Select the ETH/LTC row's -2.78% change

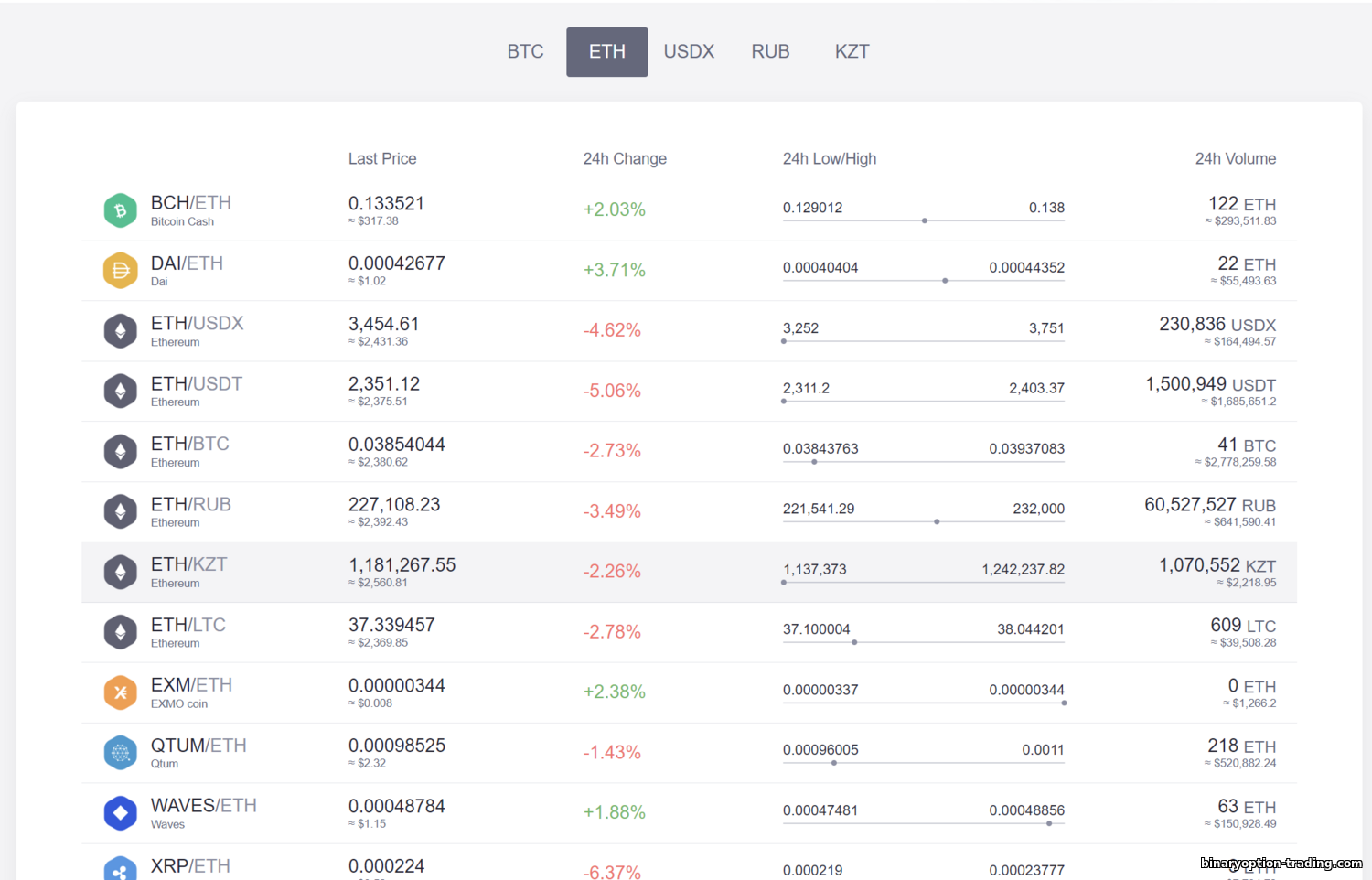tap(612, 632)
